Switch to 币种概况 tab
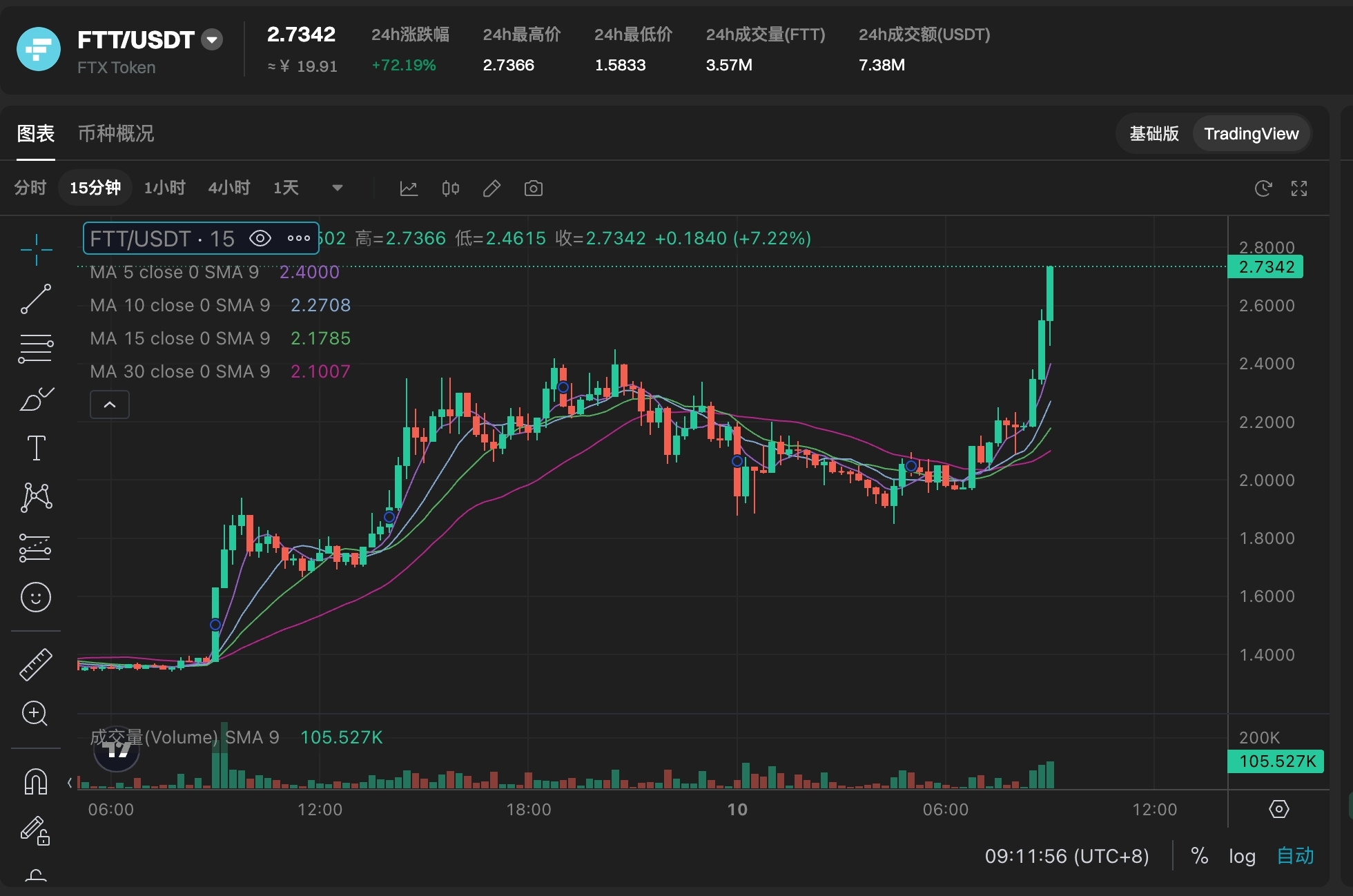1353x896 pixels. 116,133
